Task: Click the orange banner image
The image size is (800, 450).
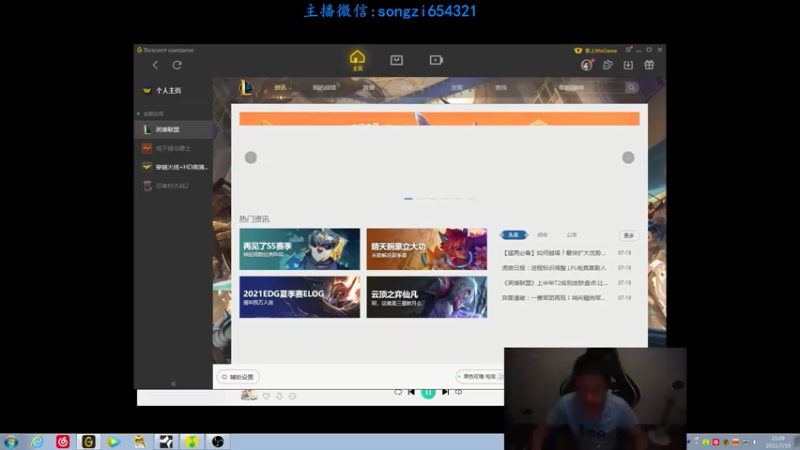Action: click(439, 119)
